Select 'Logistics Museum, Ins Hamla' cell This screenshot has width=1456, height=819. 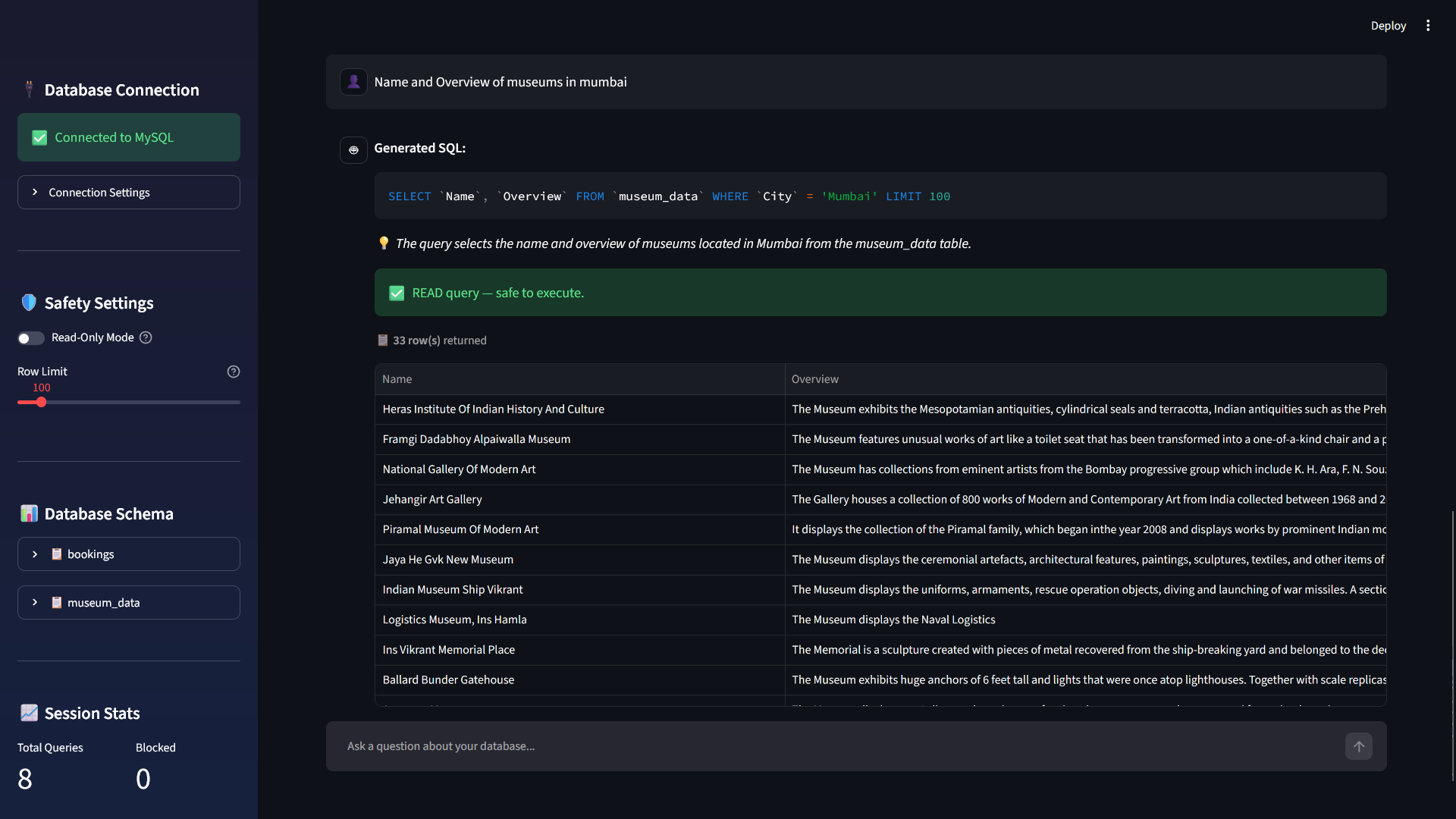tap(579, 620)
